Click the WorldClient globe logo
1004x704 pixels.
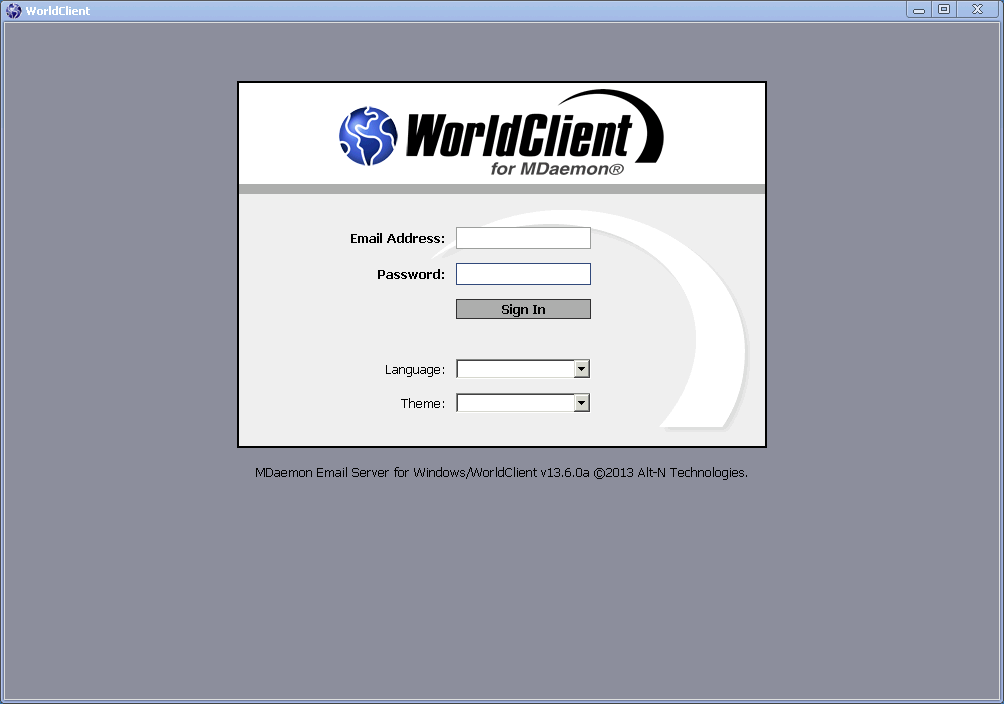point(368,136)
